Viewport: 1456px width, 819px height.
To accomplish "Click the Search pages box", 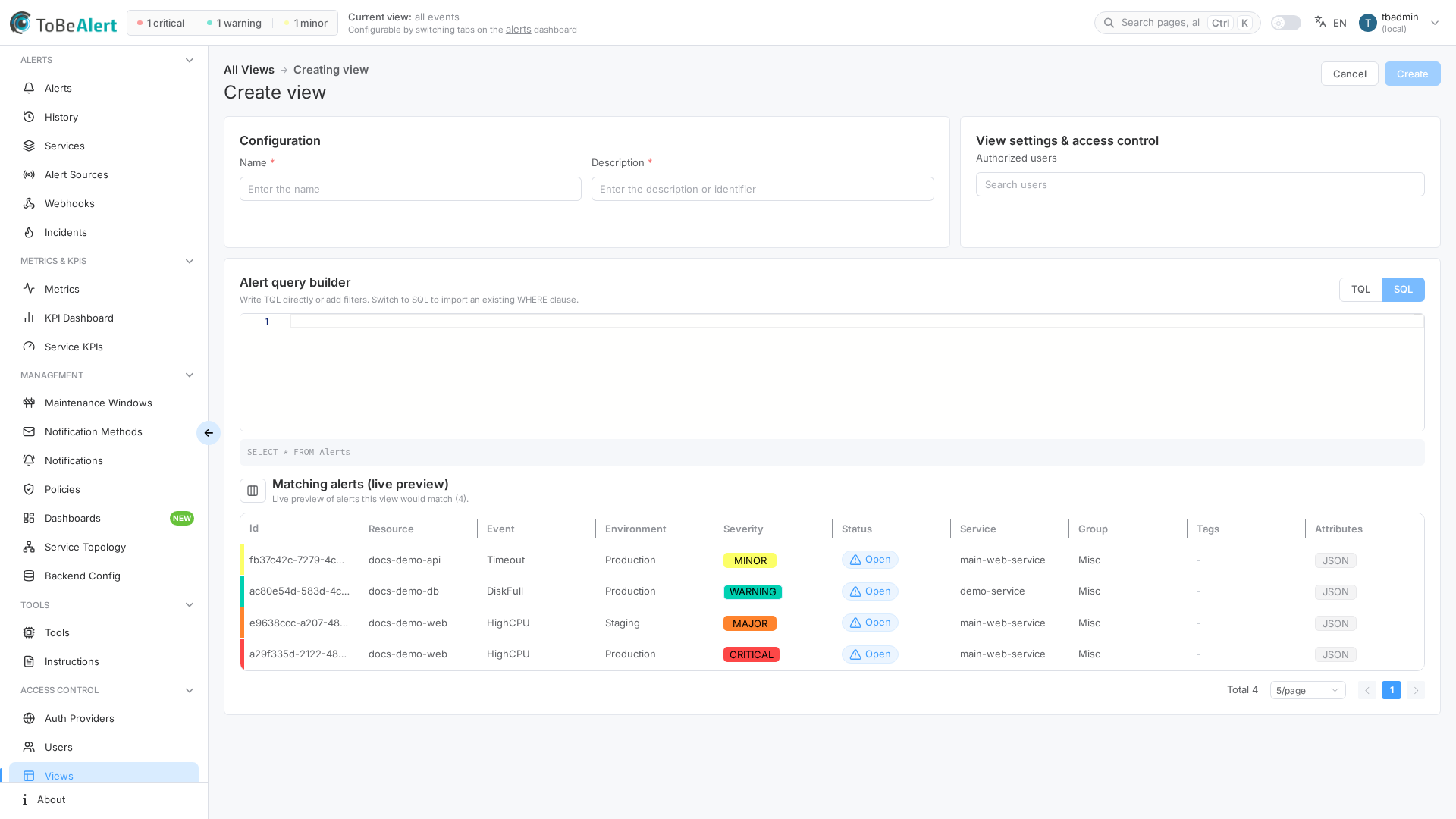I will 1177,23.
